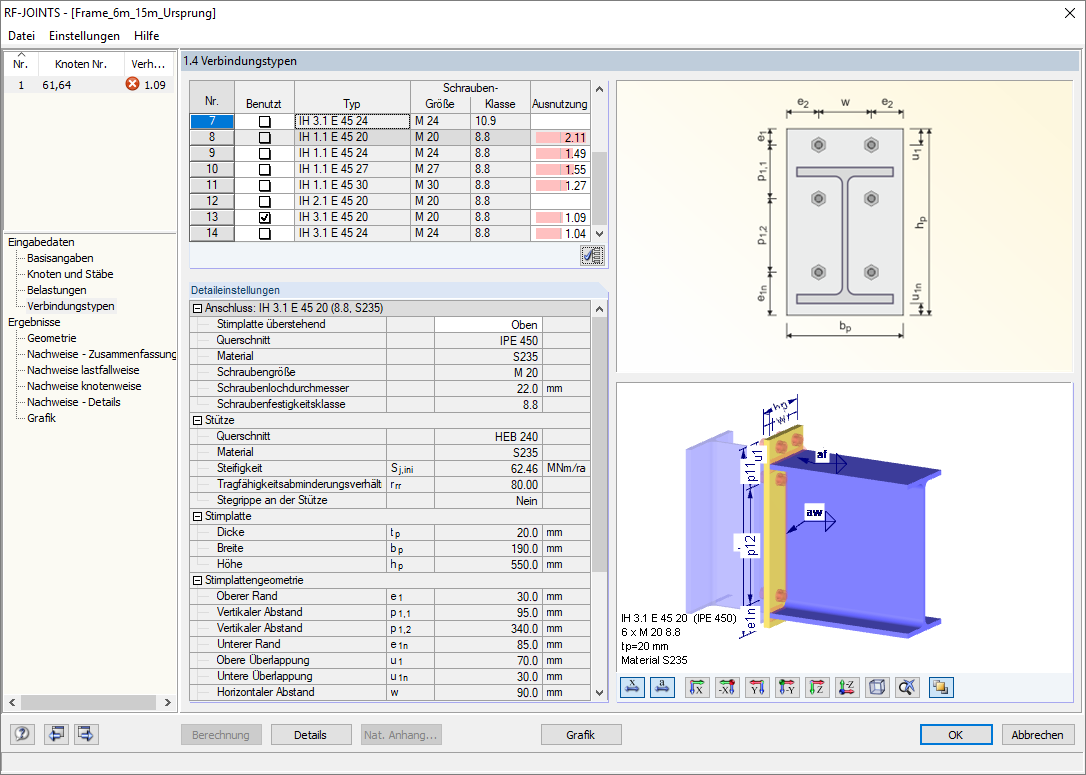This screenshot has width=1086, height=775.
Task: Open the Datei menu
Action: click(21, 35)
